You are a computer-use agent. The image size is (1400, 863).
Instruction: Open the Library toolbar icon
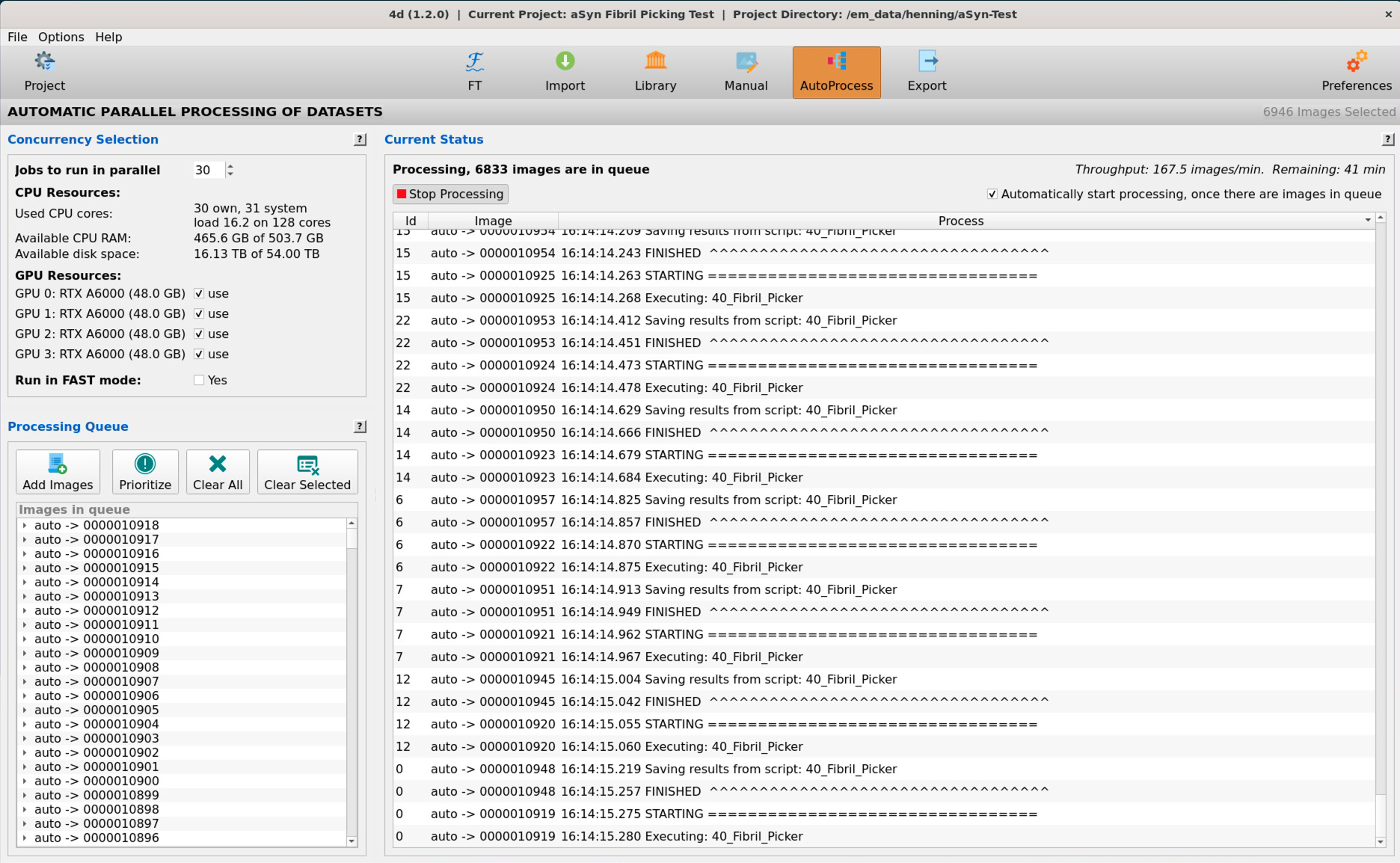(x=656, y=72)
